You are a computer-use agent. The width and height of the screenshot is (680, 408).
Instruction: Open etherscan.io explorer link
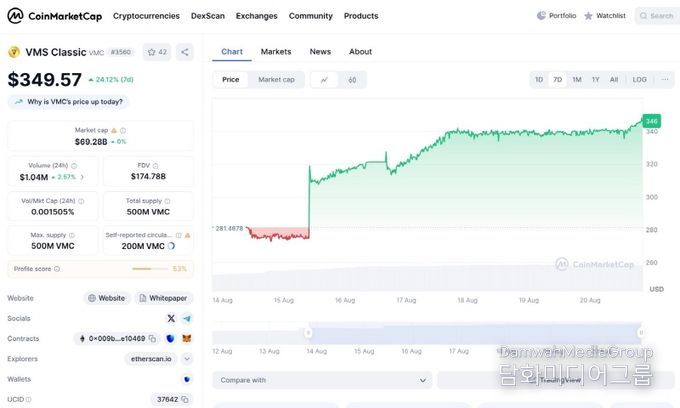coord(151,359)
